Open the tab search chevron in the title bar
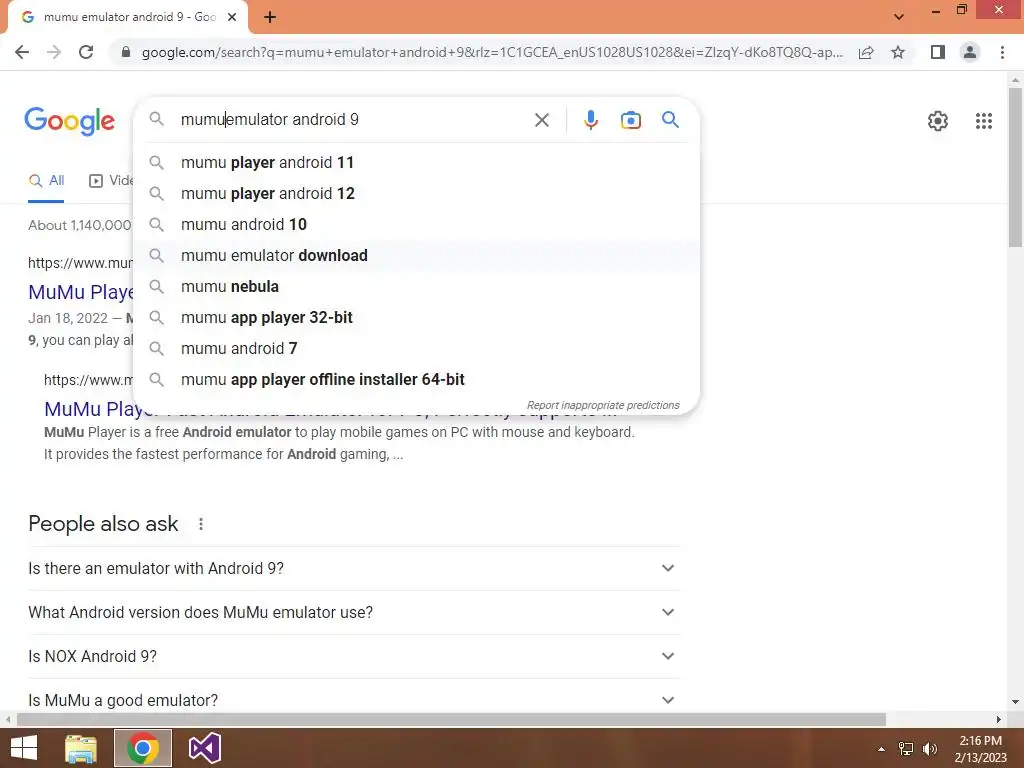Screen dimensions: 1024x768 (x=899, y=17)
